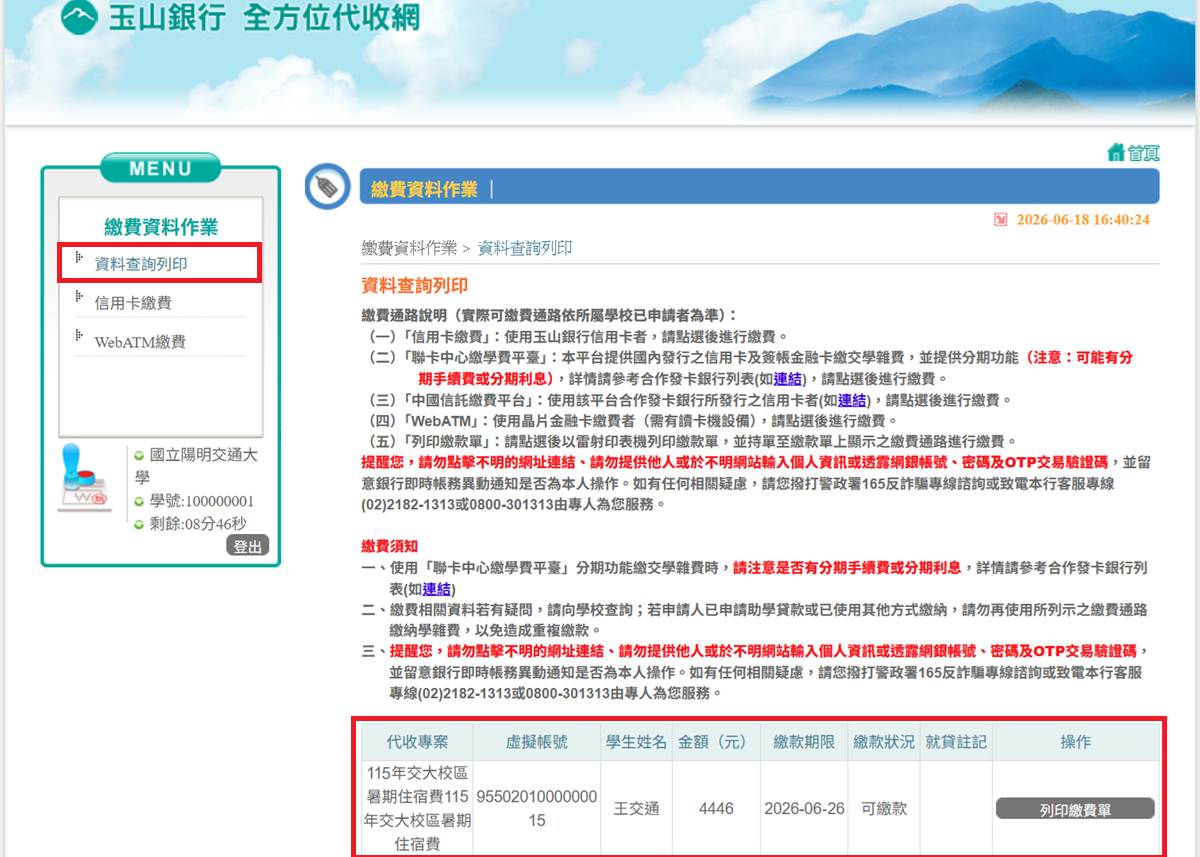Click the 繳款狀況 column header
1200x857 pixels.
(x=884, y=742)
